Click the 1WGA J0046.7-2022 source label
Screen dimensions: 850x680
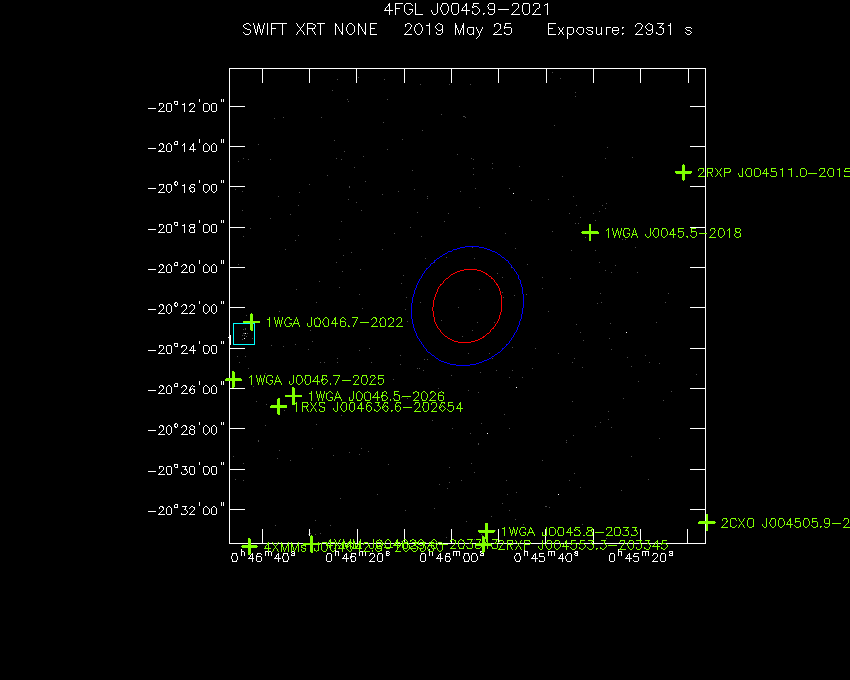[334, 323]
